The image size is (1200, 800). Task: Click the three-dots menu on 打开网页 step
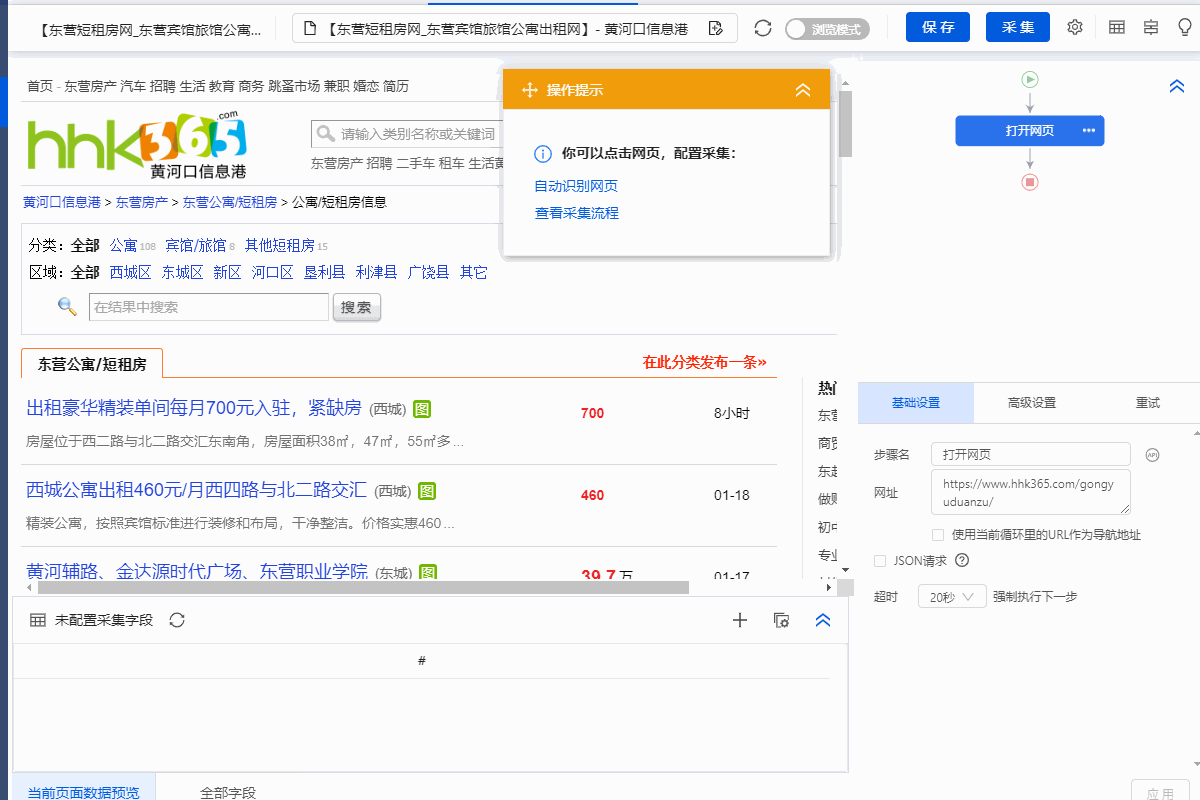click(1089, 131)
